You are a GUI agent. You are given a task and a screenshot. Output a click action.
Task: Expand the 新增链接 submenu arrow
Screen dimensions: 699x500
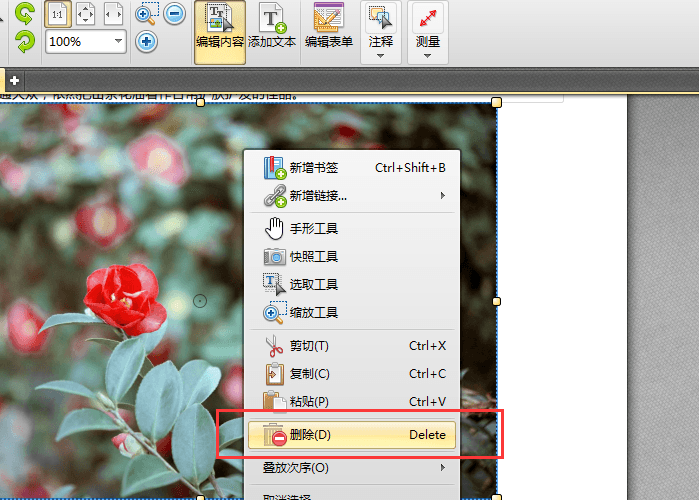tap(443, 196)
